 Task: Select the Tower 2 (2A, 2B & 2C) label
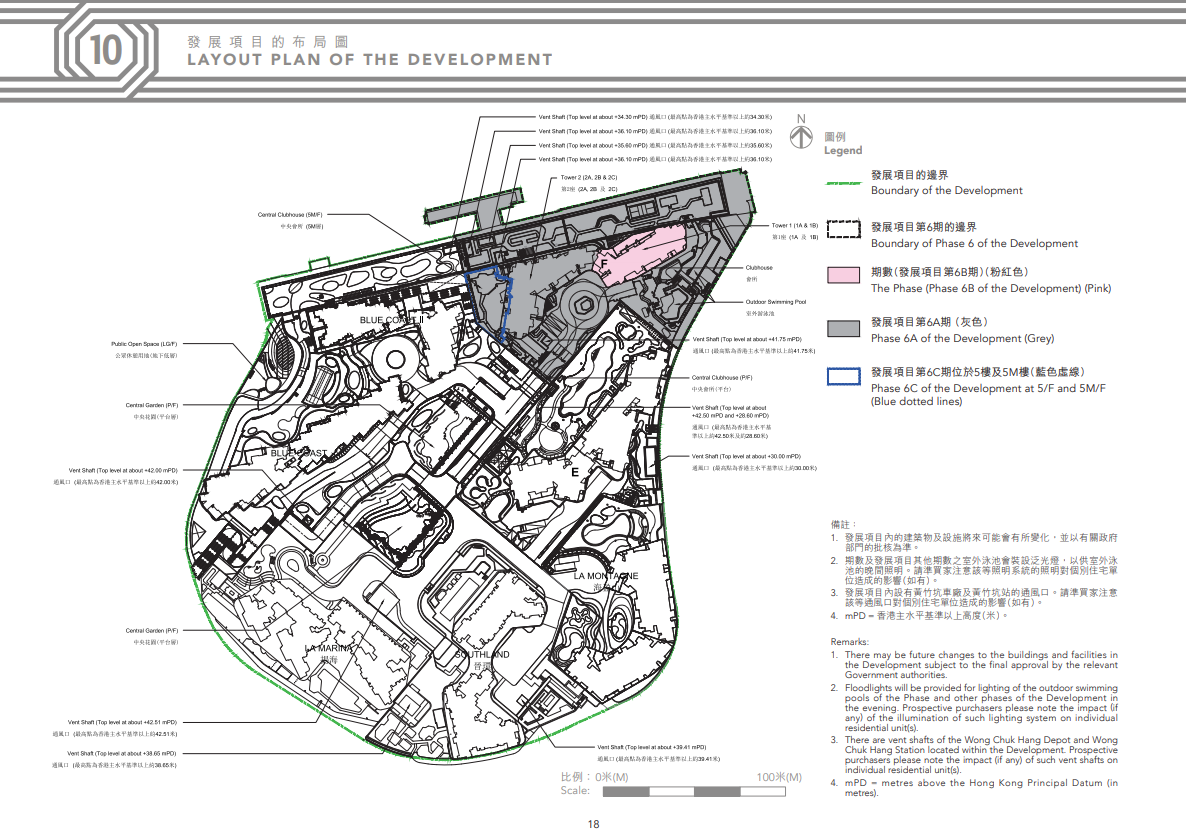[x=589, y=177]
